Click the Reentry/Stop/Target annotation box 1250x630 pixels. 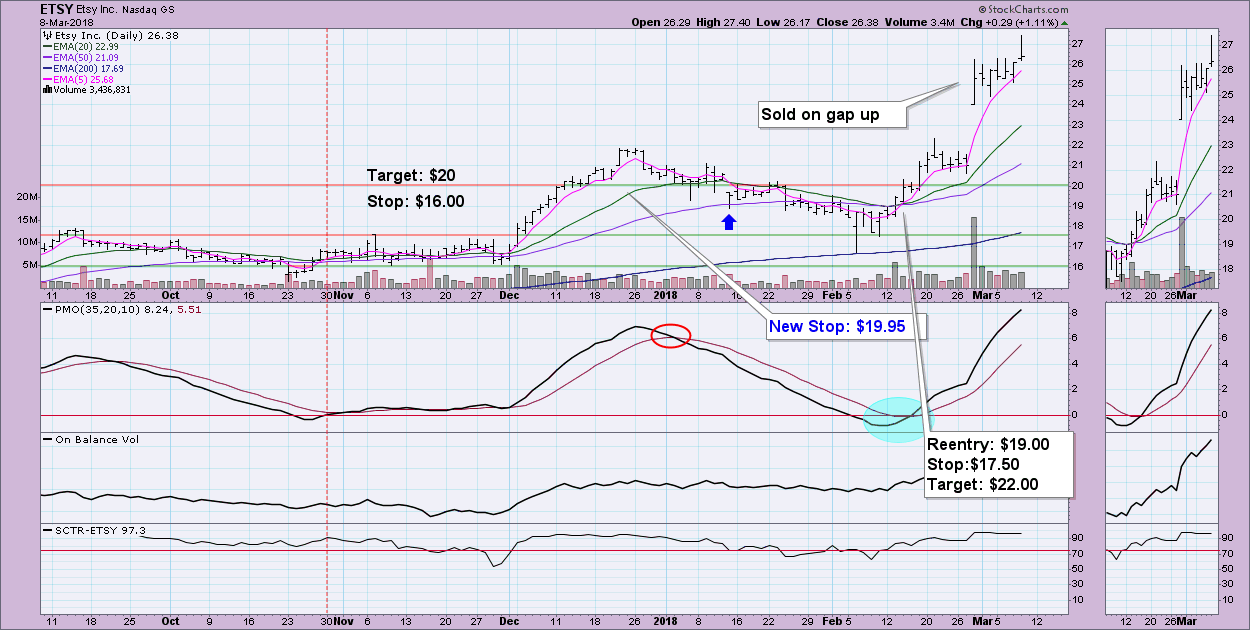(998, 464)
